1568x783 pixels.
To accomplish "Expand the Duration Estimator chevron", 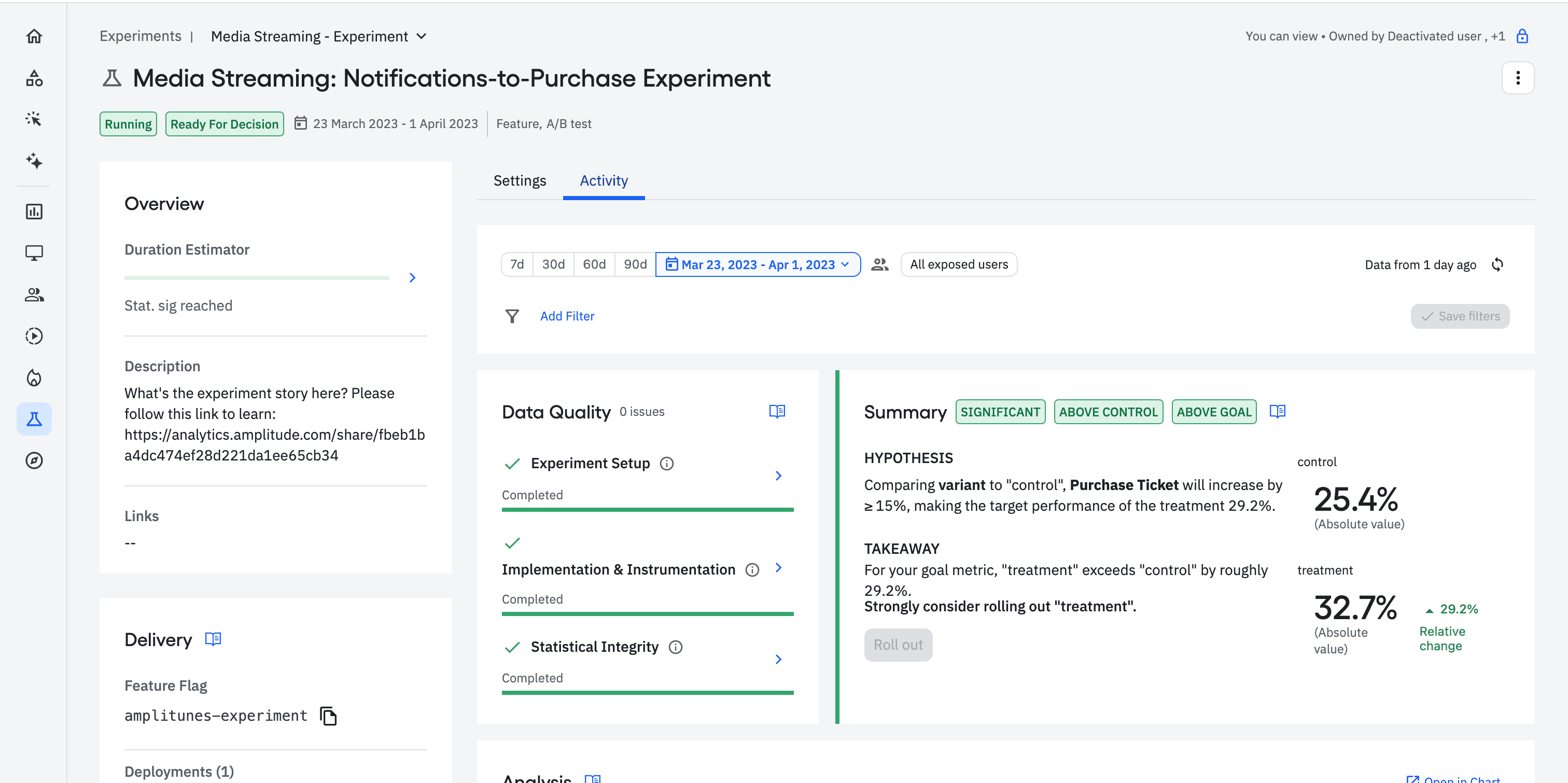I will (412, 277).
